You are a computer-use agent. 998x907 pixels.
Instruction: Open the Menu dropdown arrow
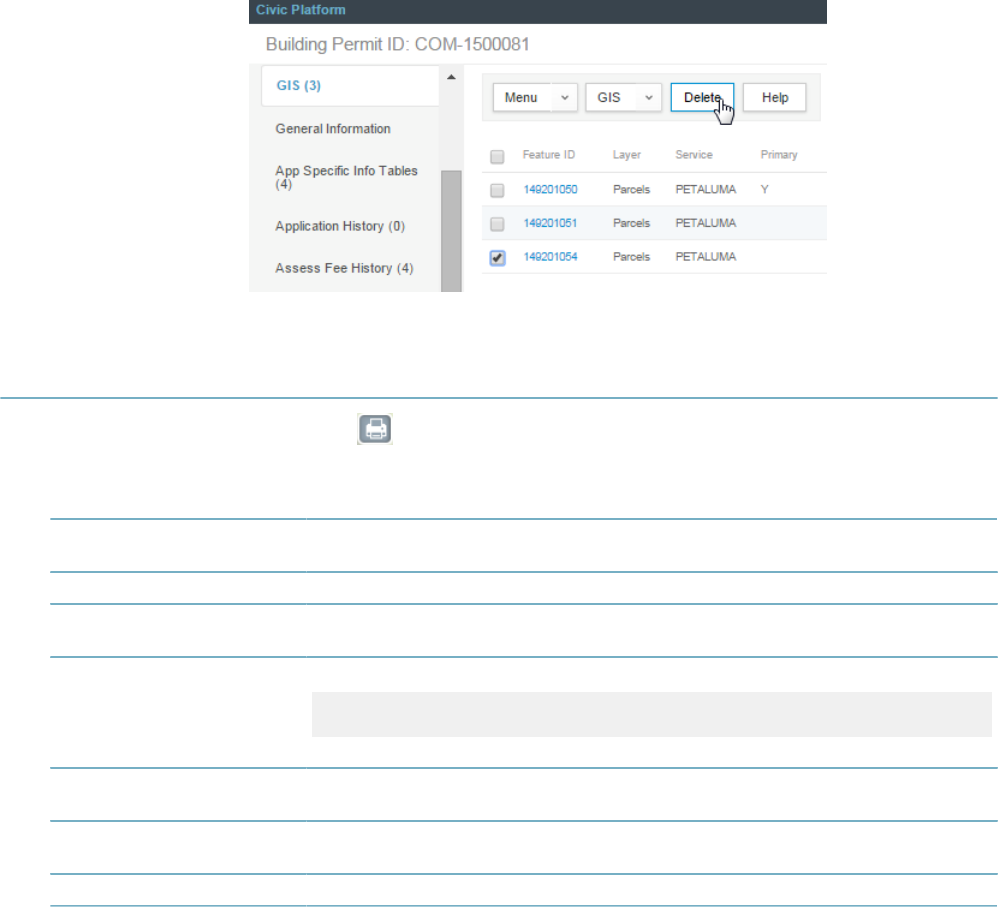pos(565,97)
